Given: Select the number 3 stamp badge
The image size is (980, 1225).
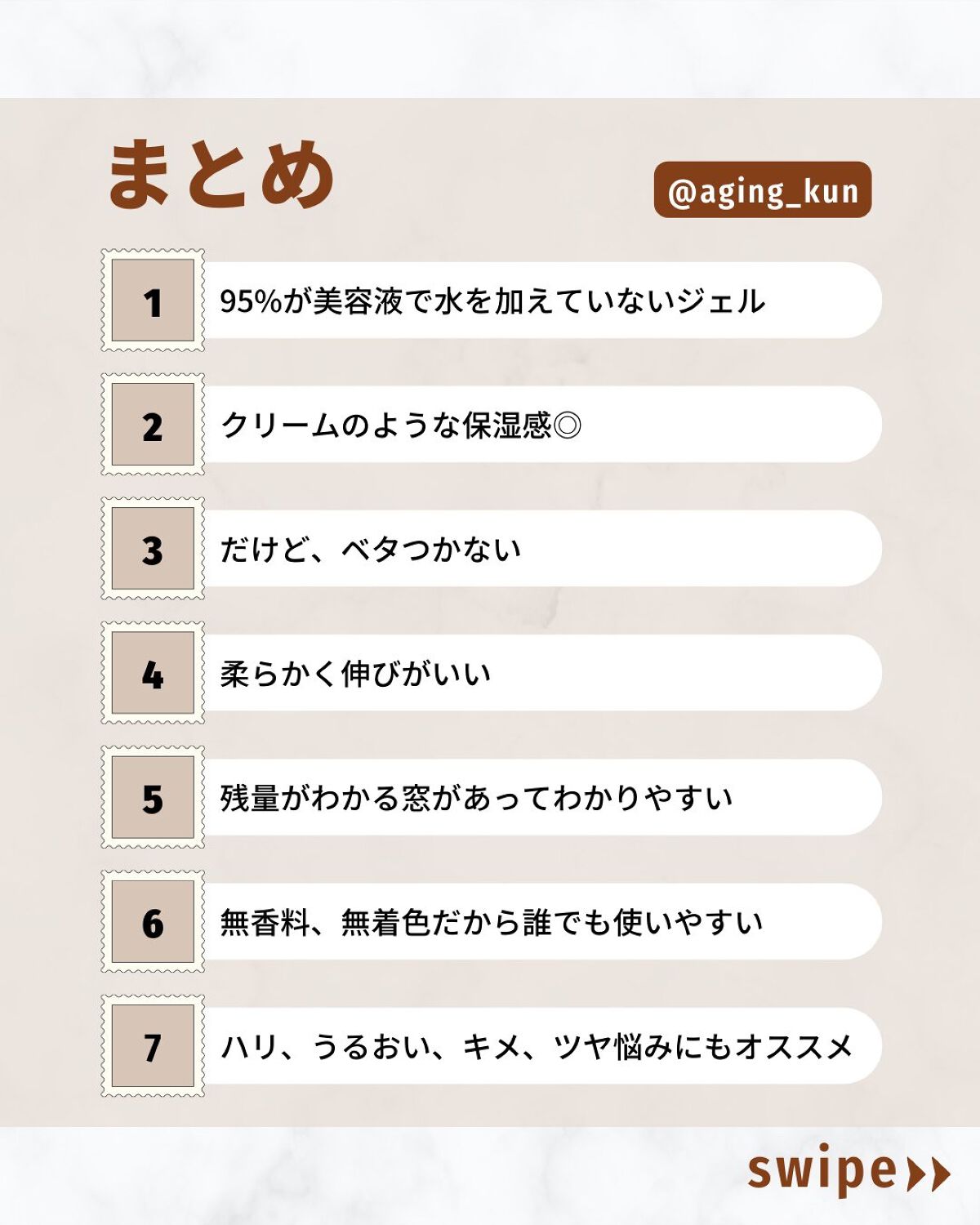Looking at the screenshot, I should click(153, 549).
